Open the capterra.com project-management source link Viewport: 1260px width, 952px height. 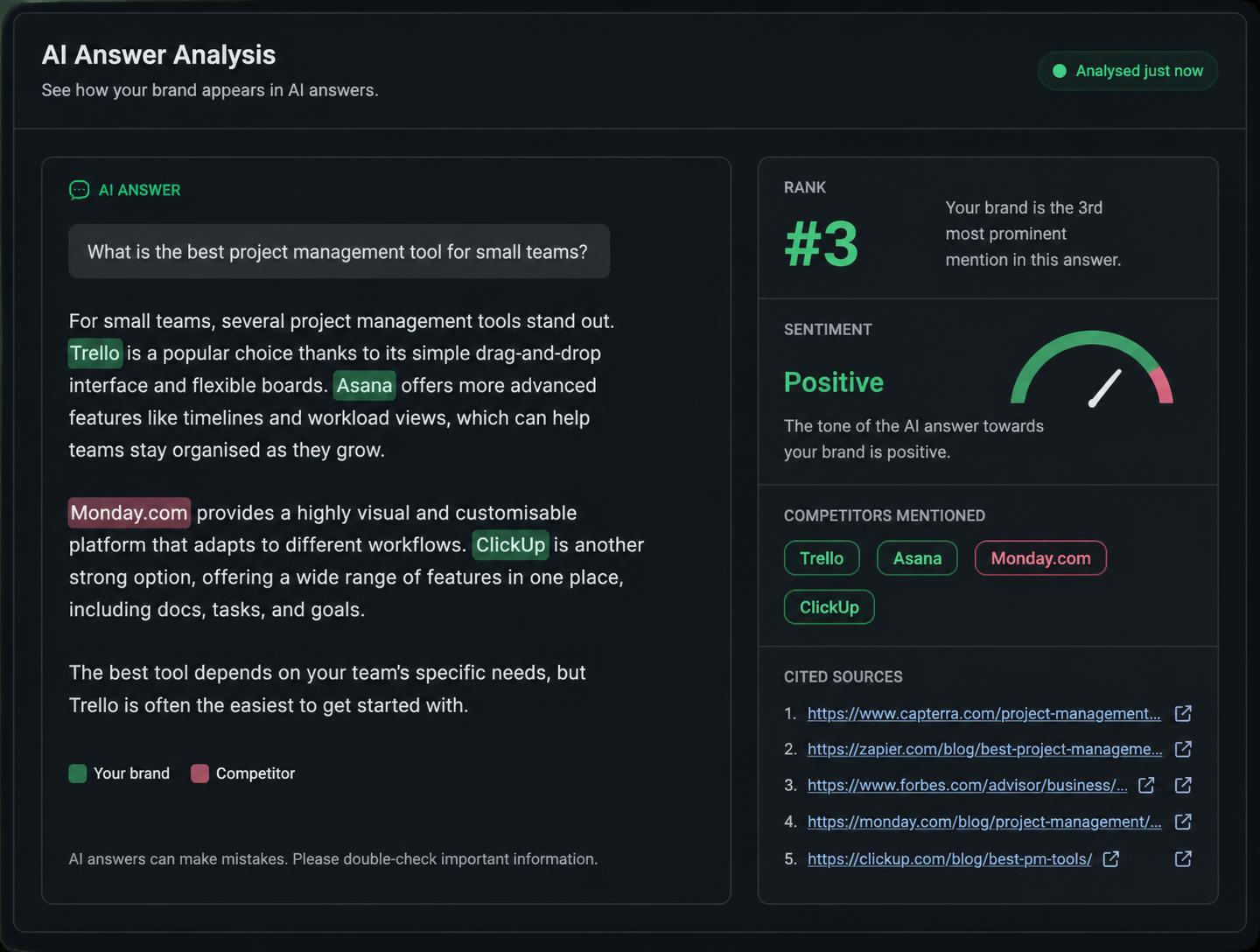point(984,713)
